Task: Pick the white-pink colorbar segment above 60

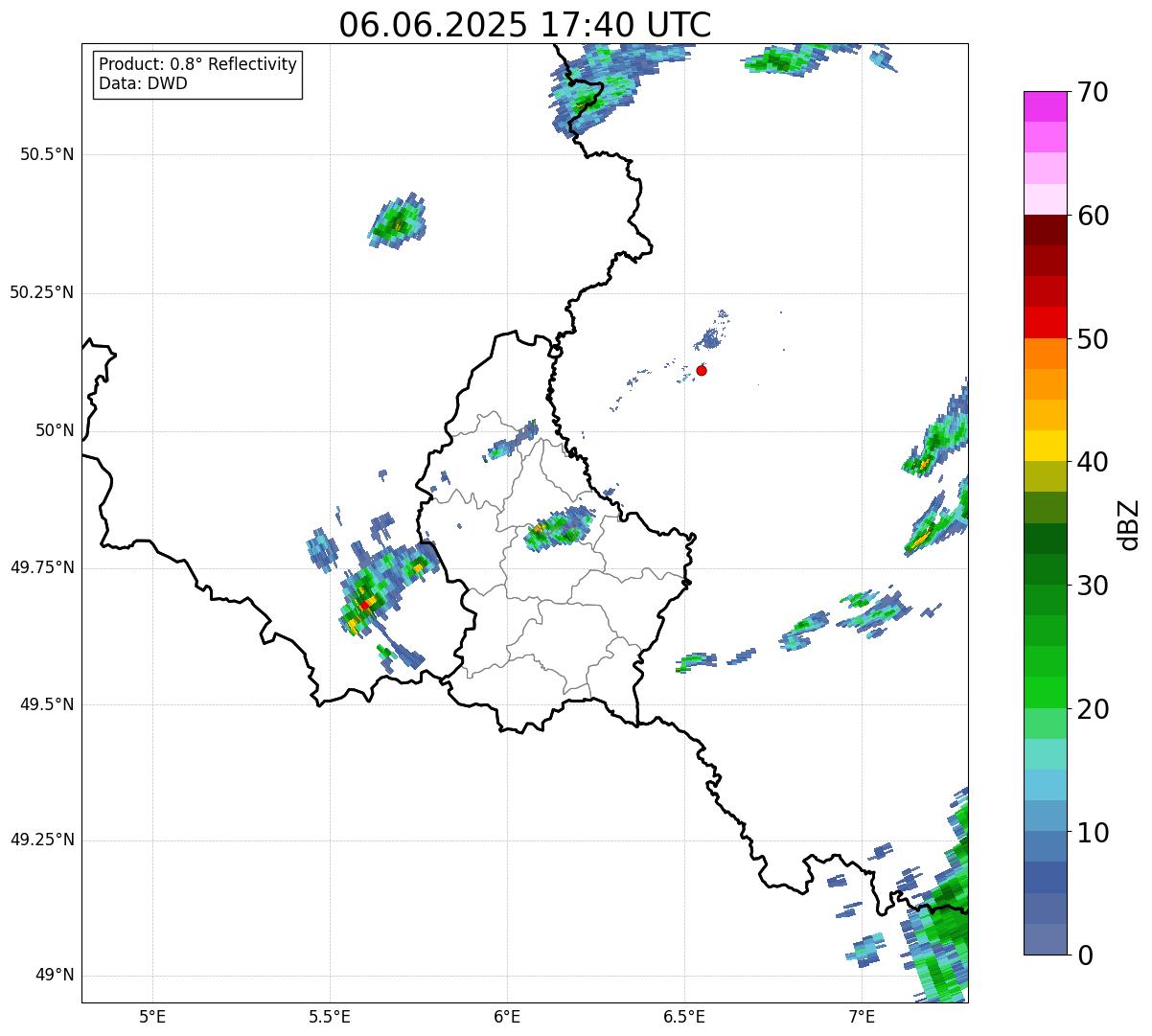Action: point(1045,199)
